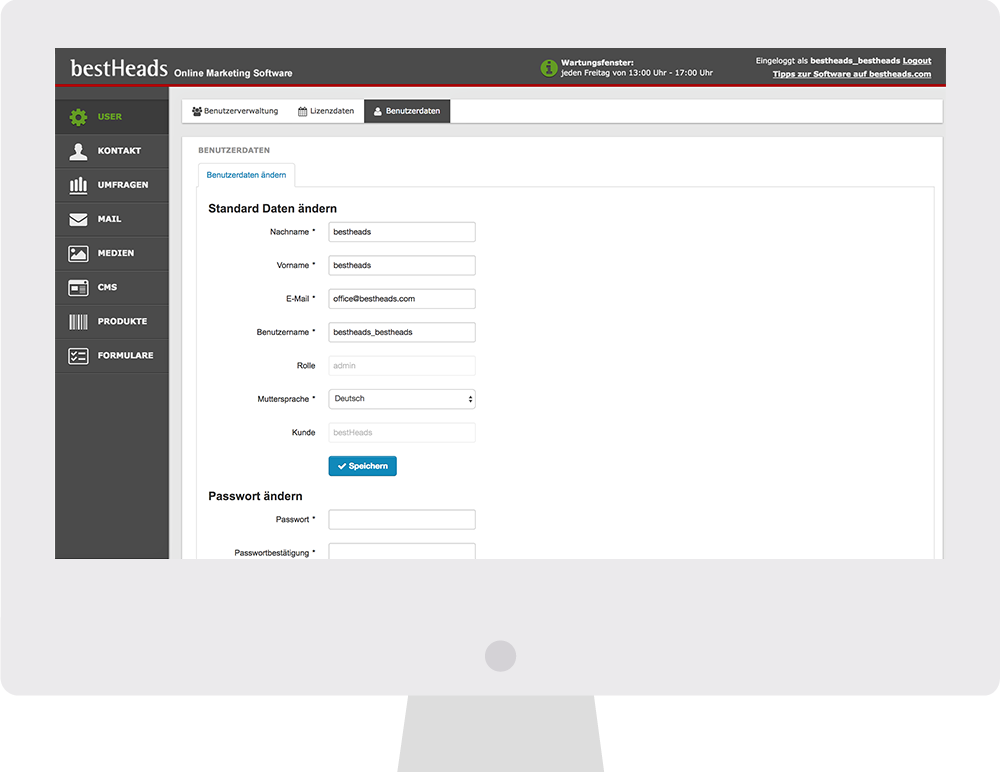Click the MEDIEN picture icon

(x=78, y=253)
